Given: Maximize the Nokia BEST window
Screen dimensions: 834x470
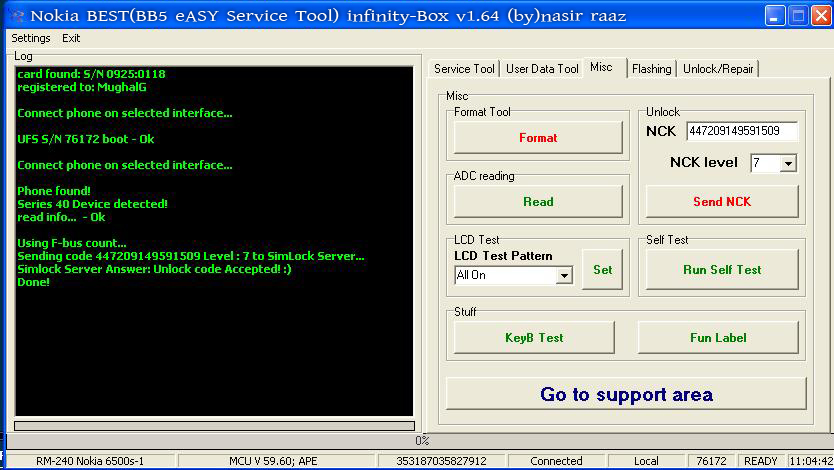Looking at the screenshot, I should point(798,15).
